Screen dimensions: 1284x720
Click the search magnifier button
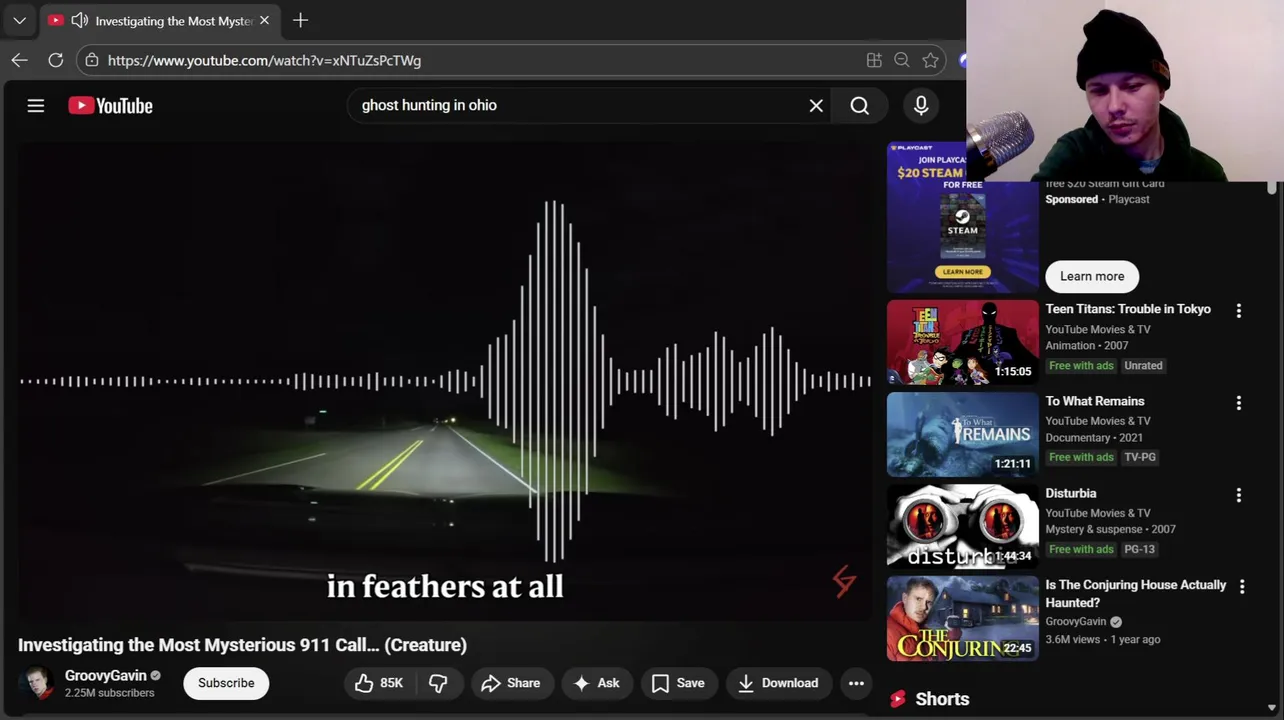859,105
